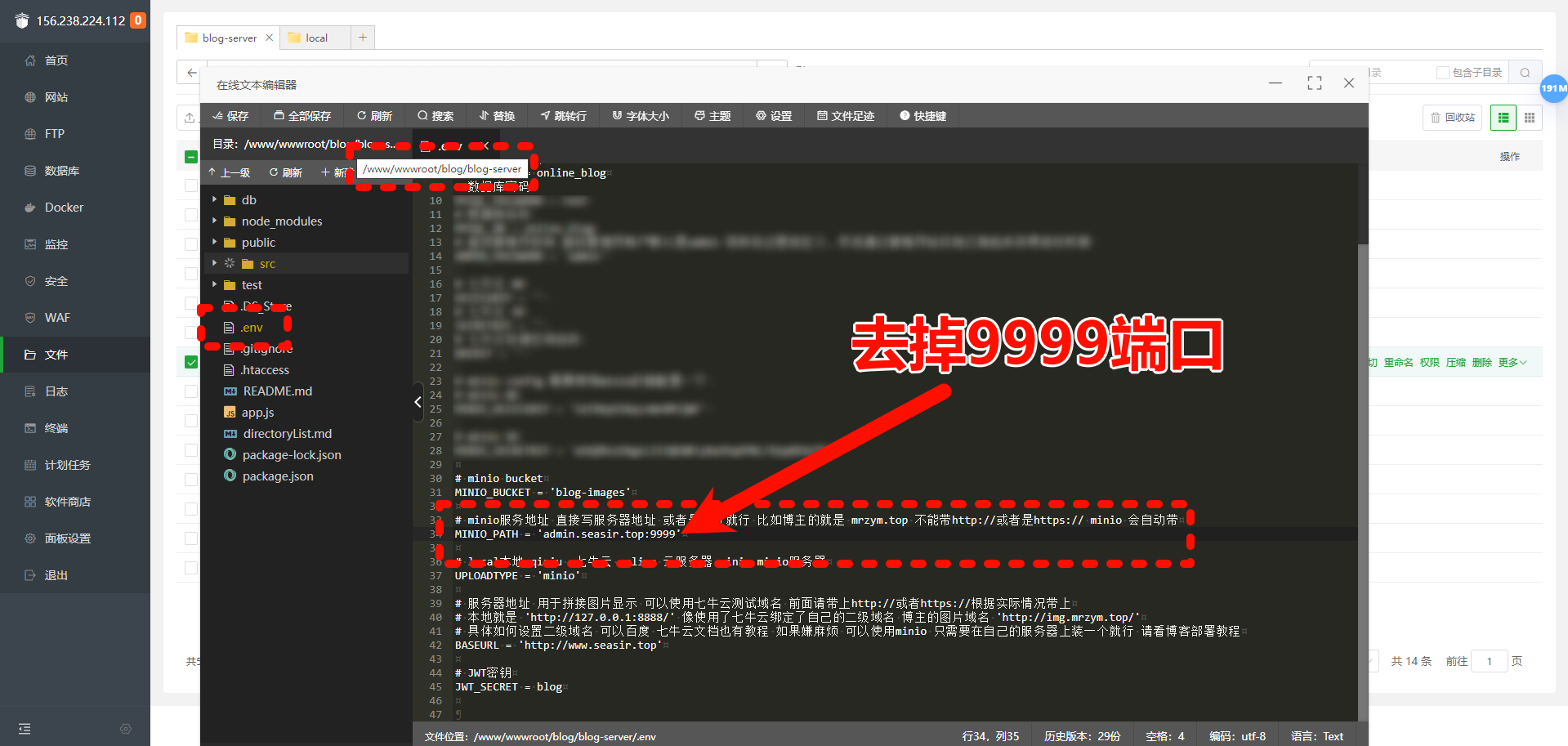
Task: Open 监控 in the left sidebar
Action: (56, 244)
